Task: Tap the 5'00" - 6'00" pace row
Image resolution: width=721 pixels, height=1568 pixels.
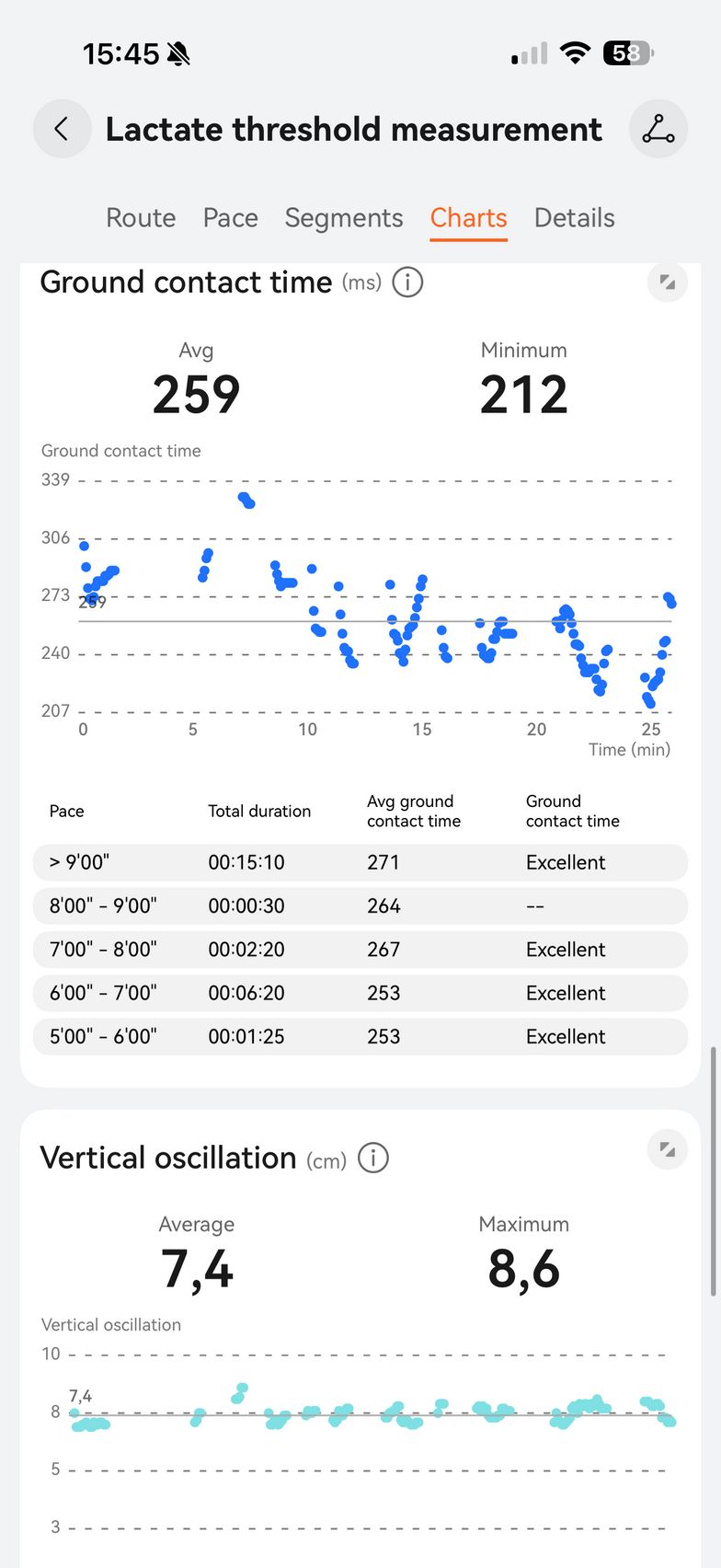Action: pyautogui.click(x=360, y=1036)
